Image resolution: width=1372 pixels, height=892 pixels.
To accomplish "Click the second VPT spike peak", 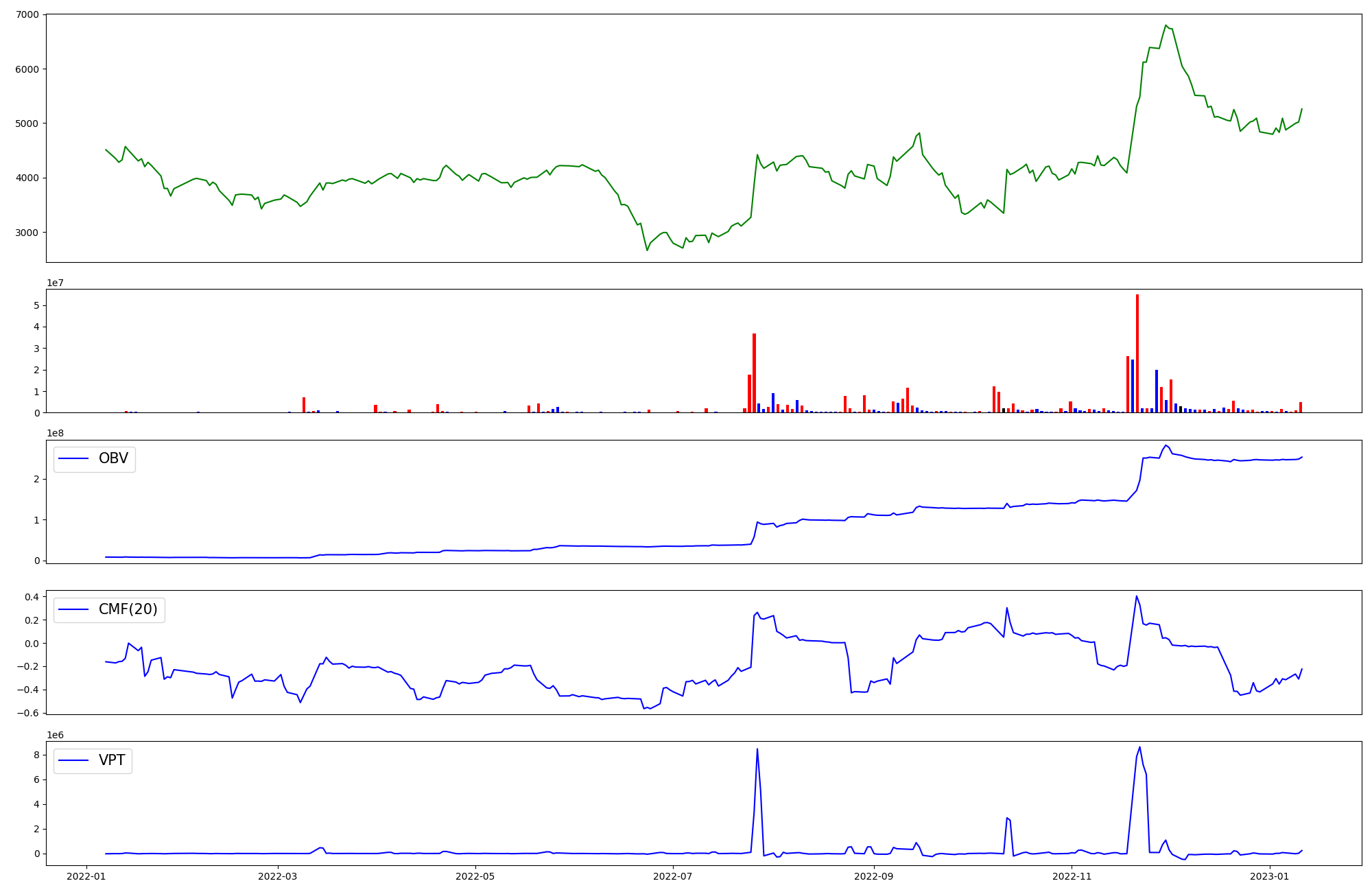I will (x=1140, y=748).
